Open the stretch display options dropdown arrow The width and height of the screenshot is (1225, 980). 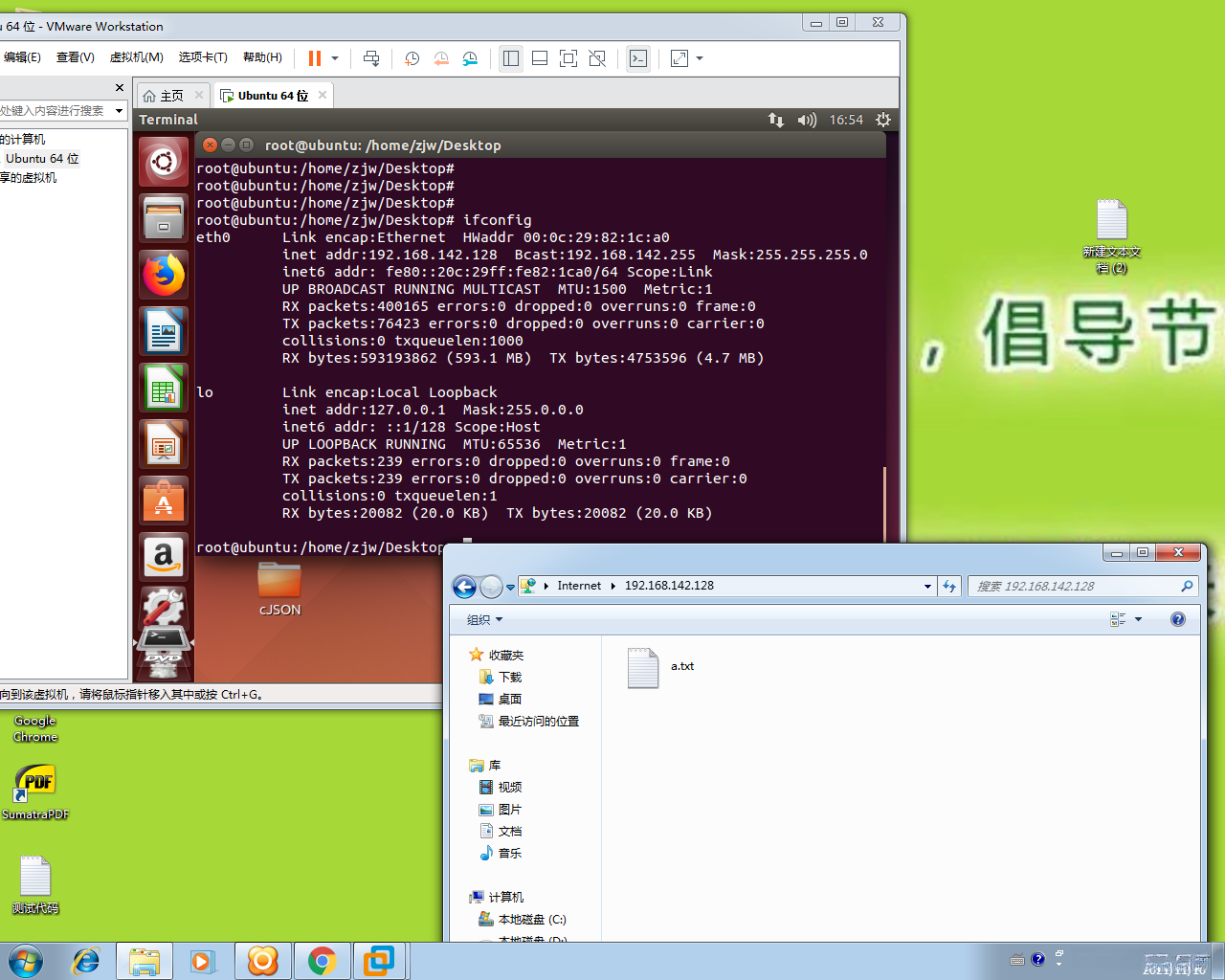point(700,58)
